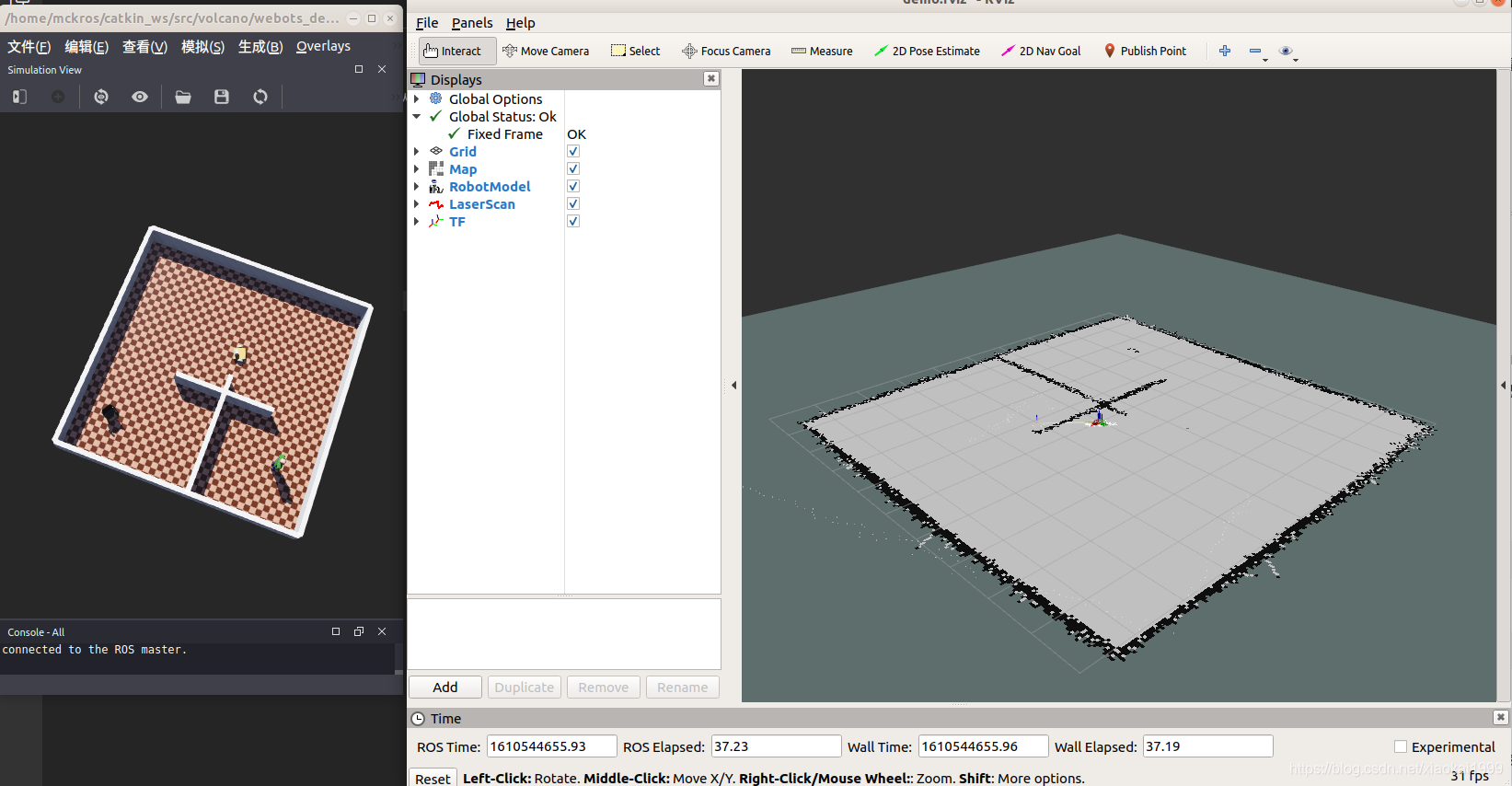Image resolution: width=1512 pixels, height=786 pixels.
Task: Click the Wall Elapsed field
Action: click(1207, 746)
